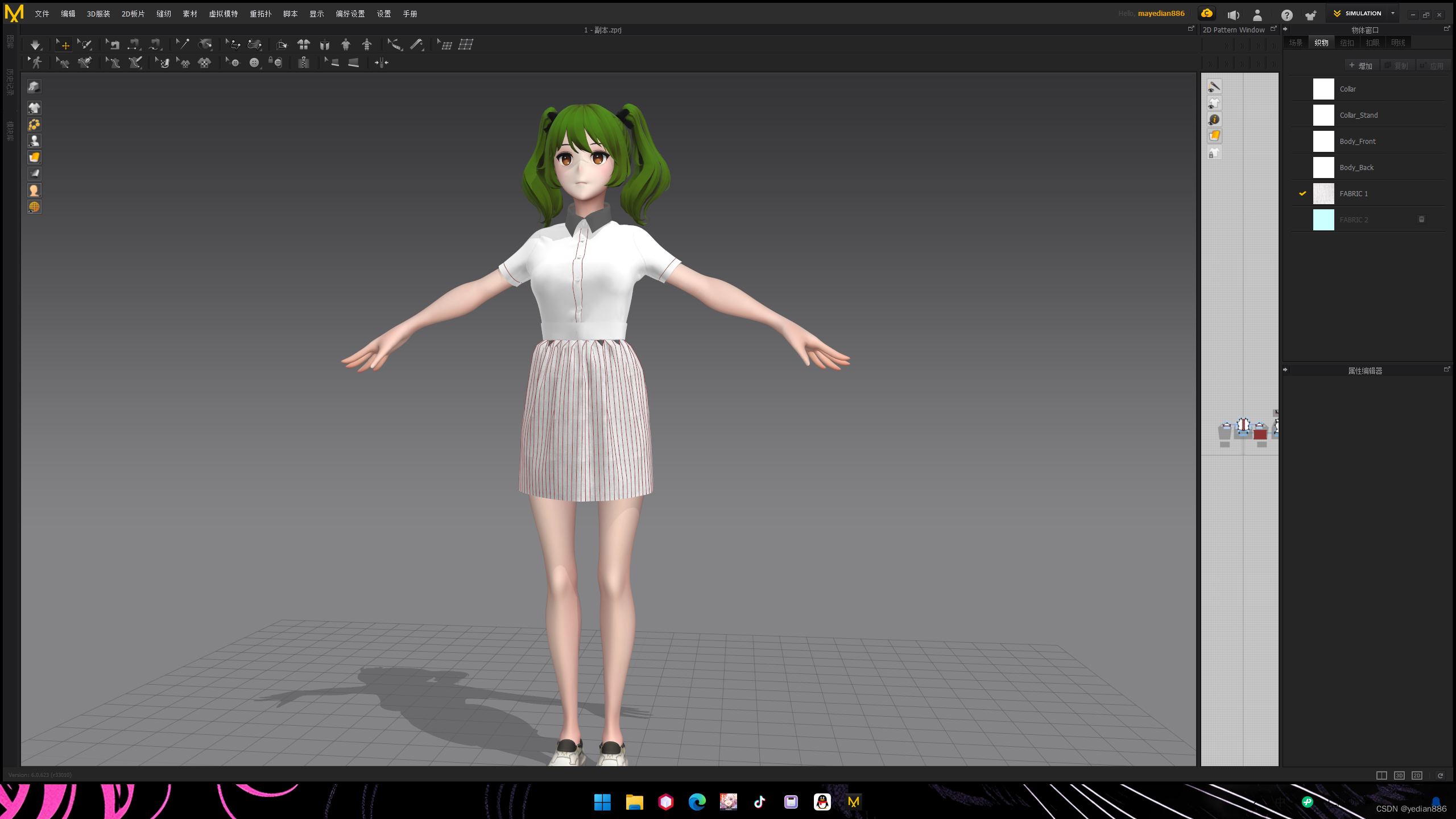This screenshot has width=1456, height=819.
Task: Open the SIMULATION mode dropdown
Action: click(1393, 14)
